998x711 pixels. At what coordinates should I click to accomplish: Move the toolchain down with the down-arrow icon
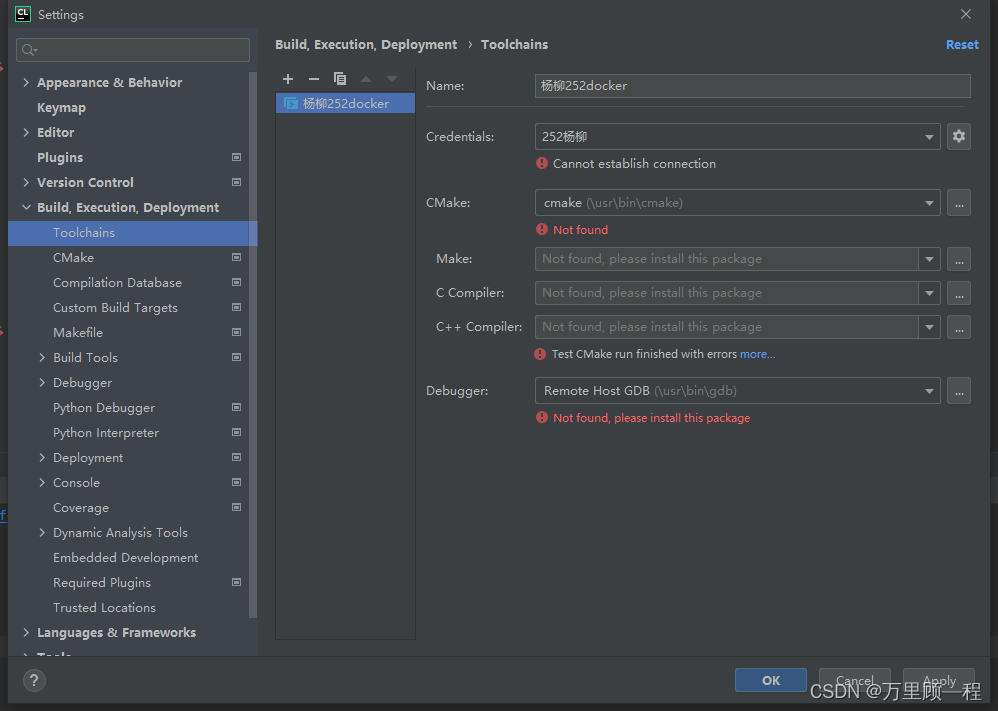point(391,79)
